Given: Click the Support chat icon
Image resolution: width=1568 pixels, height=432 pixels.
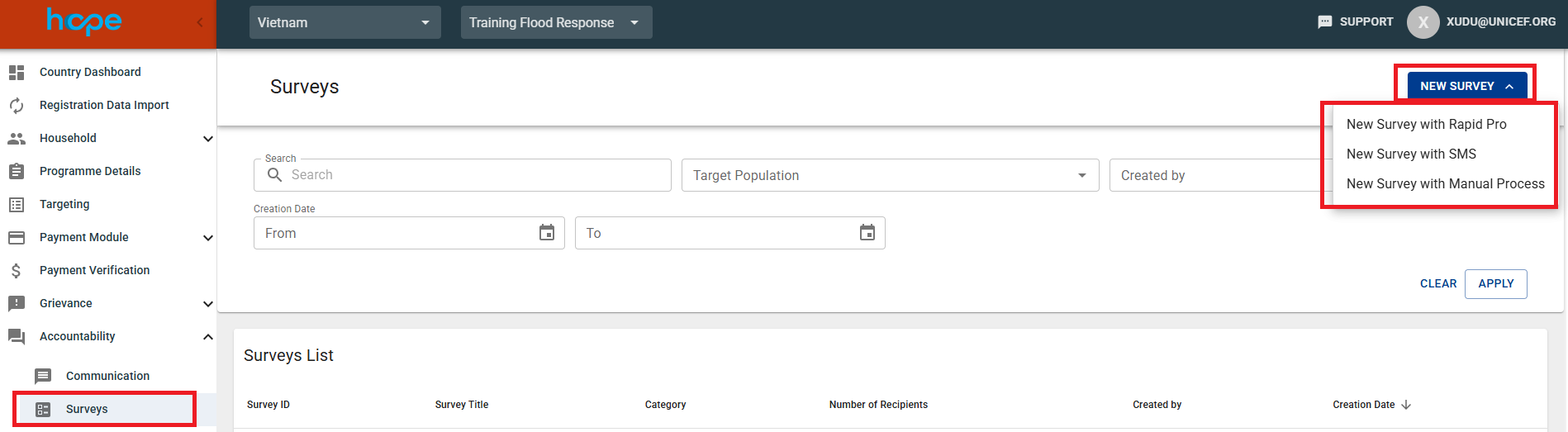Looking at the screenshot, I should click(x=1324, y=22).
